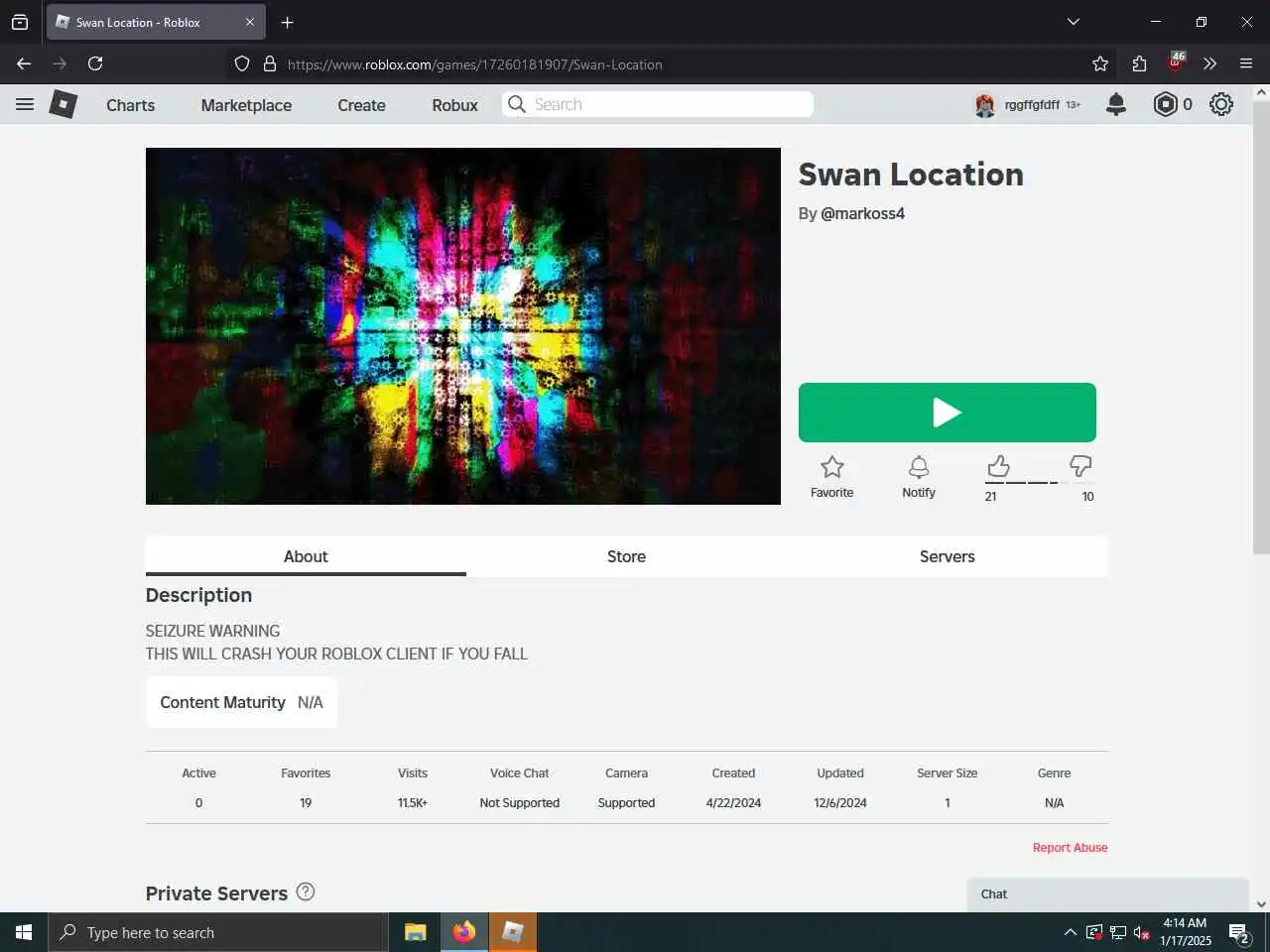Open the Private Servers help question icon
Viewport: 1270px width, 952px height.
pyautogui.click(x=306, y=892)
